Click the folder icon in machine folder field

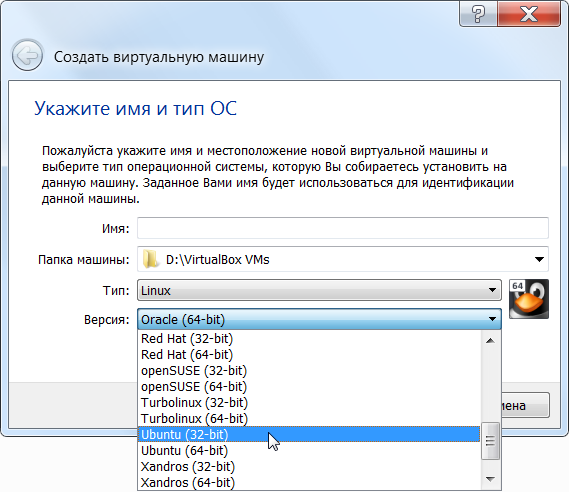point(150,259)
